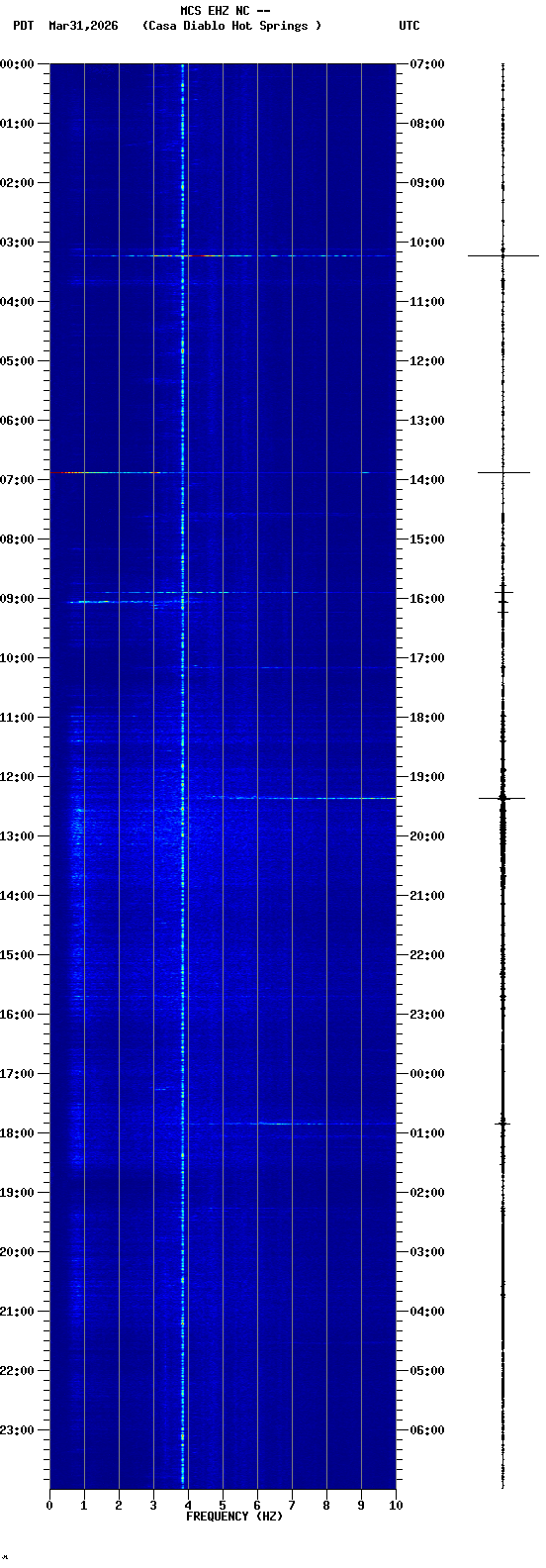This screenshot has height=1568, width=546.
Task: Click the frequency axis label 10
Action: [396, 1506]
